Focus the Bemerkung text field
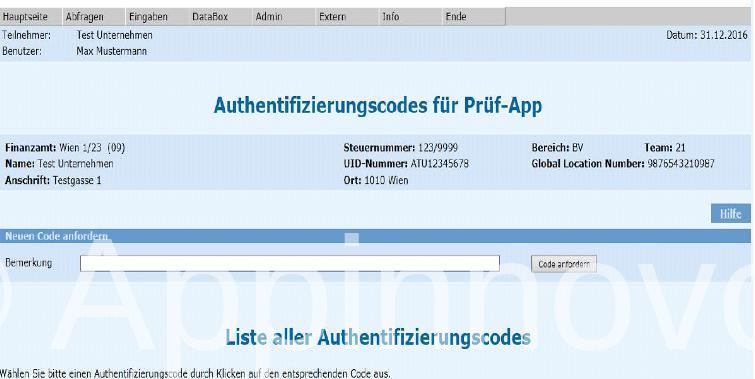The height and width of the screenshot is (379, 755). 290,263
